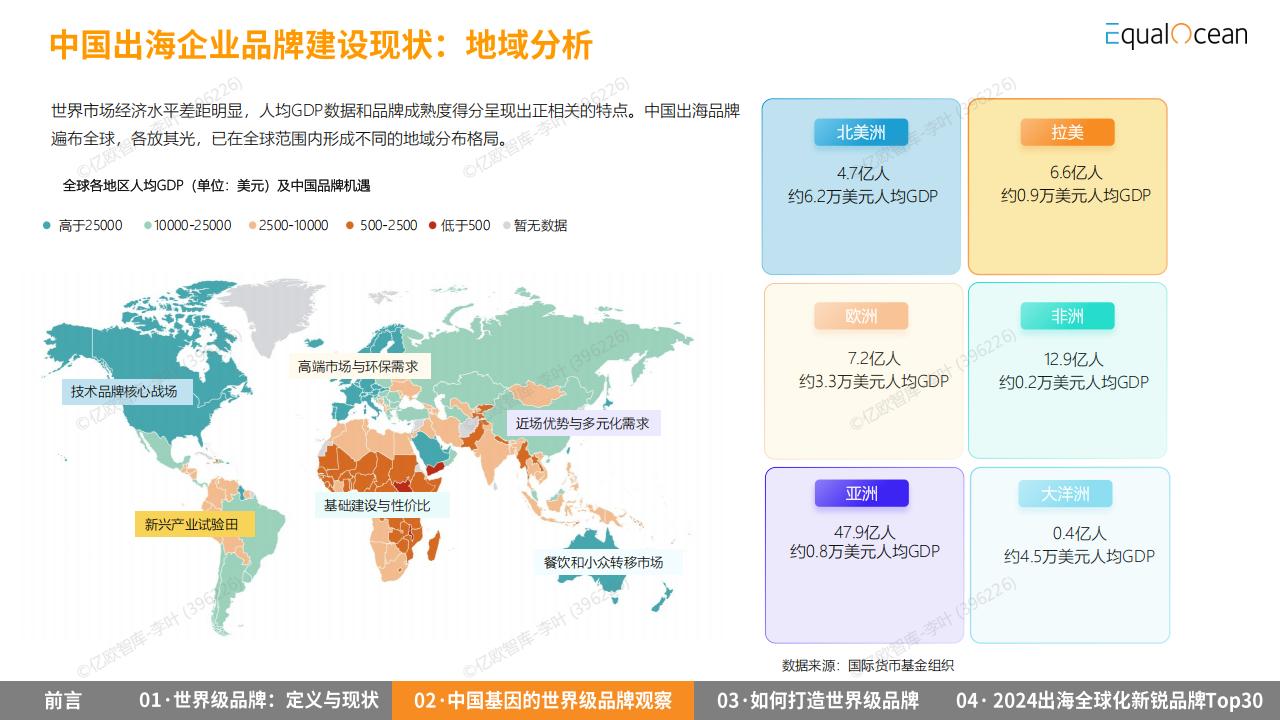The width and height of the screenshot is (1280, 720).
Task: Click the 12.9亿人 population text
Action: click(x=1073, y=359)
